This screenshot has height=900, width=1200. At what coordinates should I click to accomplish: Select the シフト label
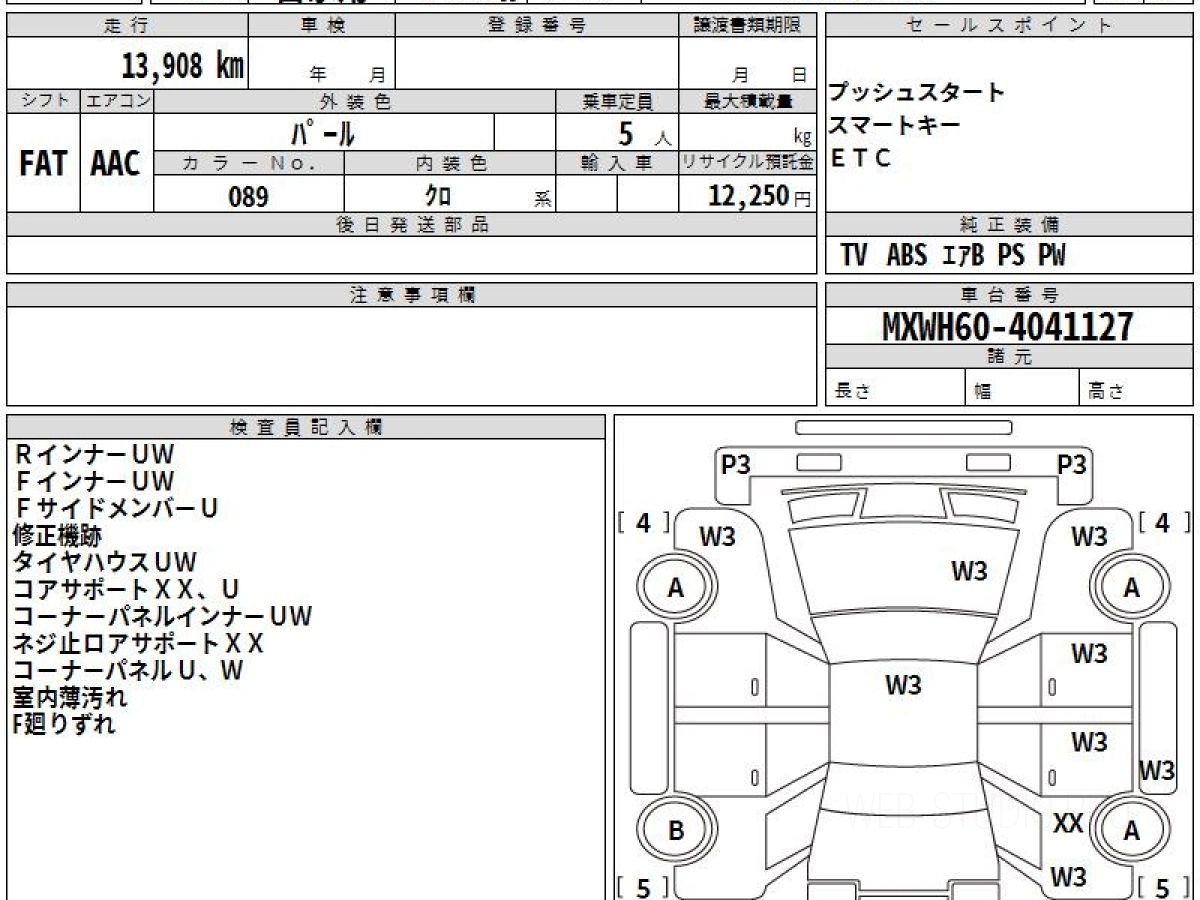click(43, 101)
